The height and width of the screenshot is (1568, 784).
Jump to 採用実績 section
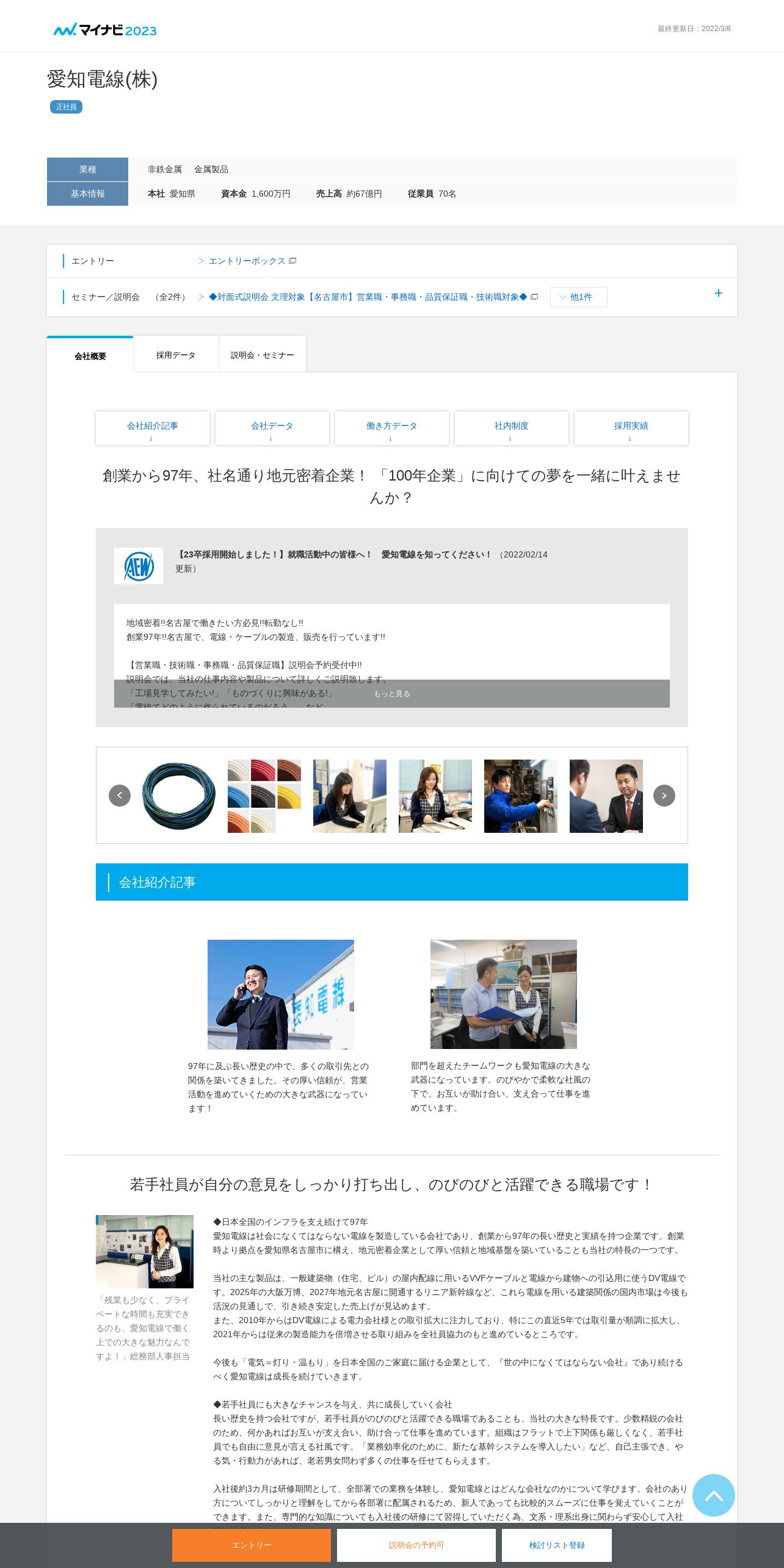pos(631,429)
